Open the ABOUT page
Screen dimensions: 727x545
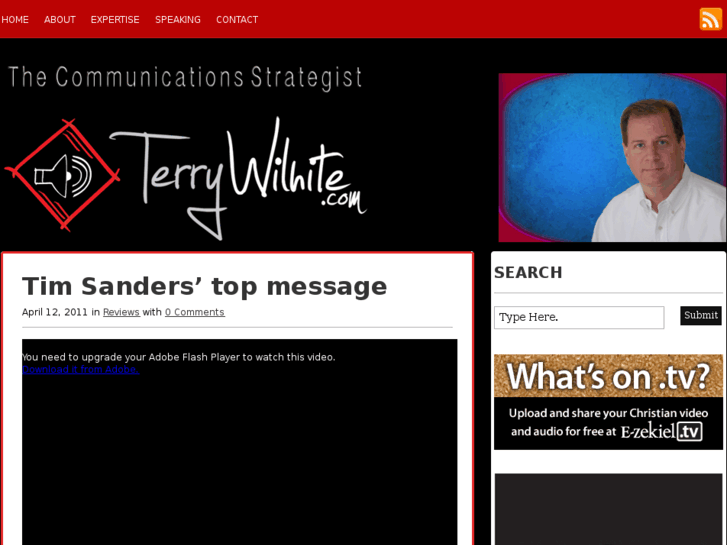point(60,19)
